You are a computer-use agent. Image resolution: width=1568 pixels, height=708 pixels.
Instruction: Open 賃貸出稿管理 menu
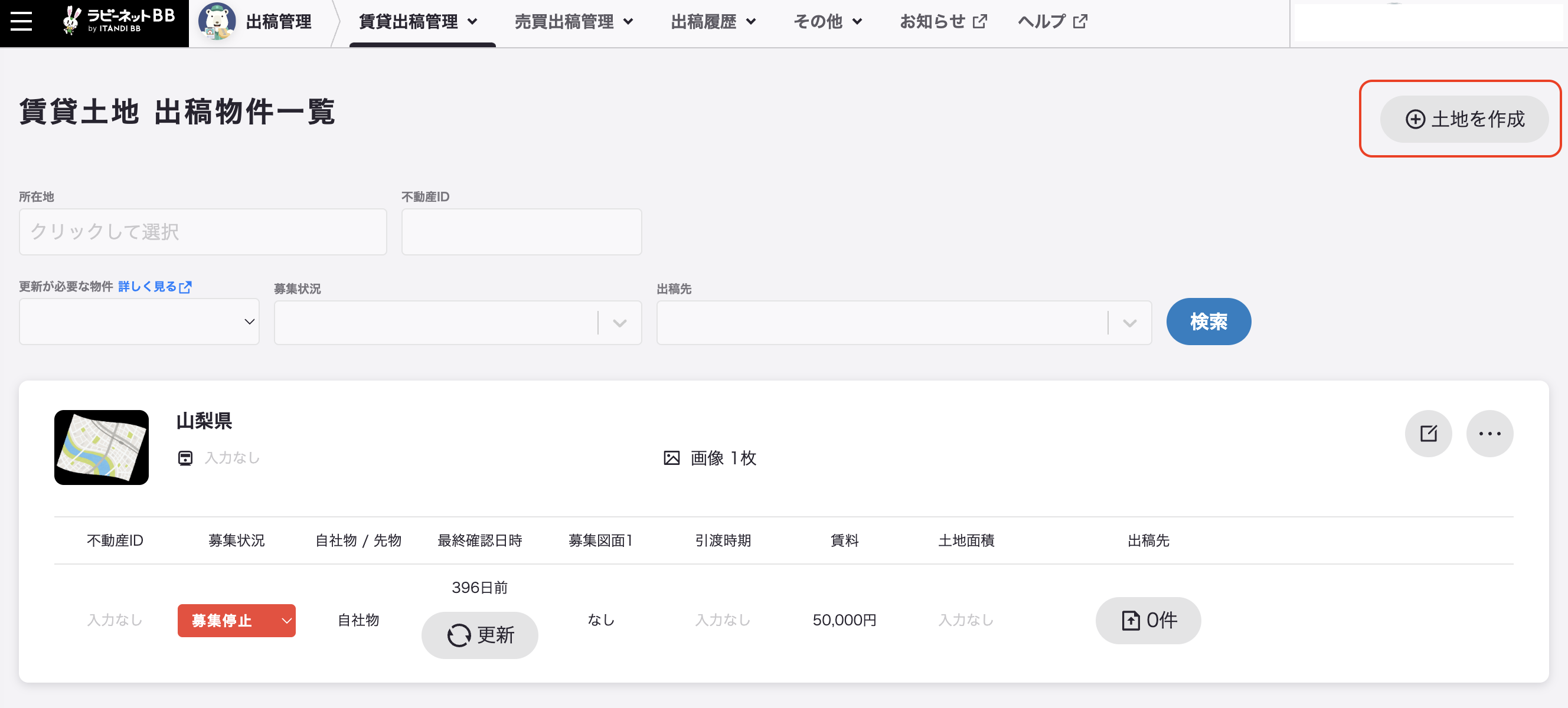click(419, 22)
